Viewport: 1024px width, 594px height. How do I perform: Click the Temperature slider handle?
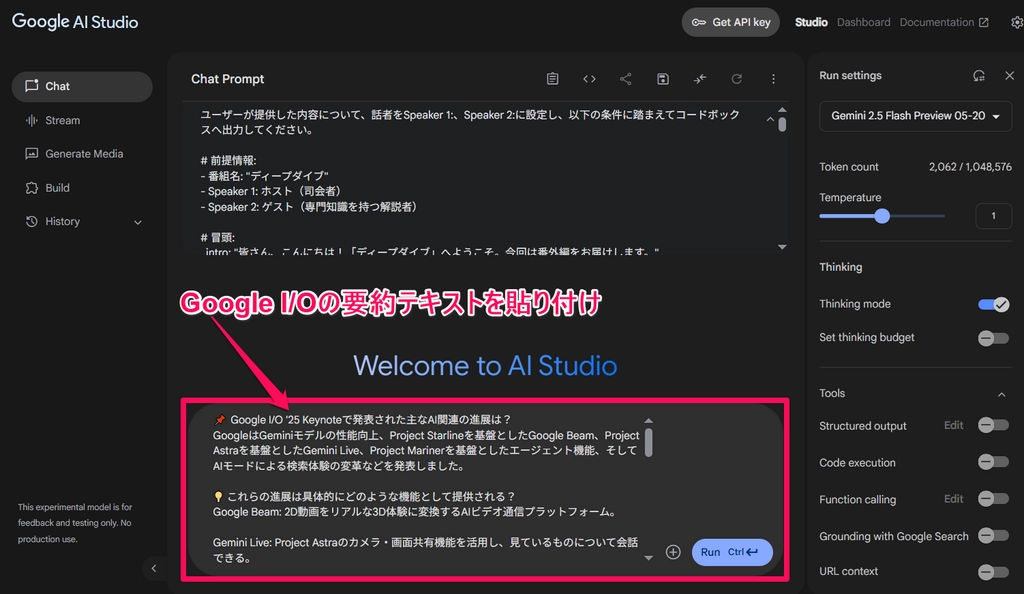pos(882,216)
